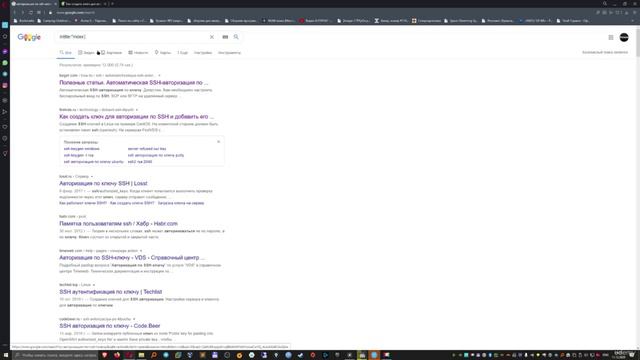Viewport: 640px width, 360px height.
Task: Open result Как создать ключ для авторизации по SSH
Action: pyautogui.click(x=136, y=117)
